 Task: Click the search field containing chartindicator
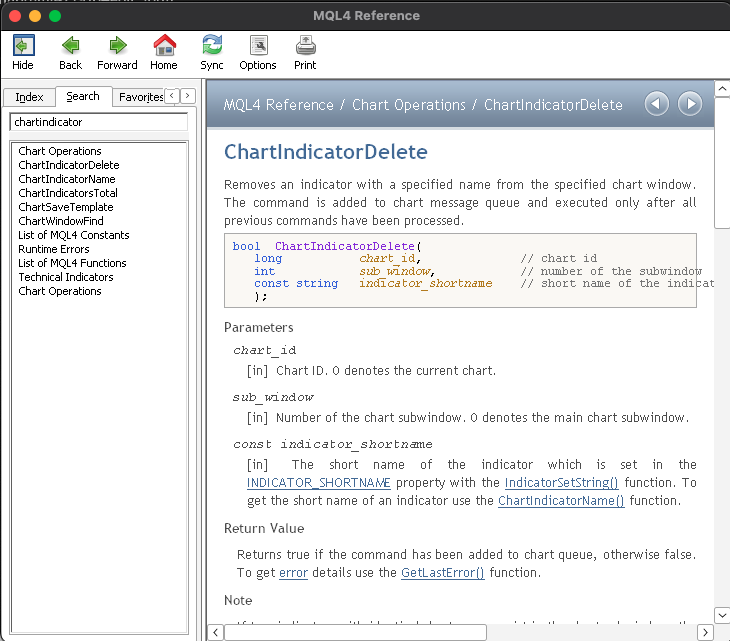[x=98, y=122]
